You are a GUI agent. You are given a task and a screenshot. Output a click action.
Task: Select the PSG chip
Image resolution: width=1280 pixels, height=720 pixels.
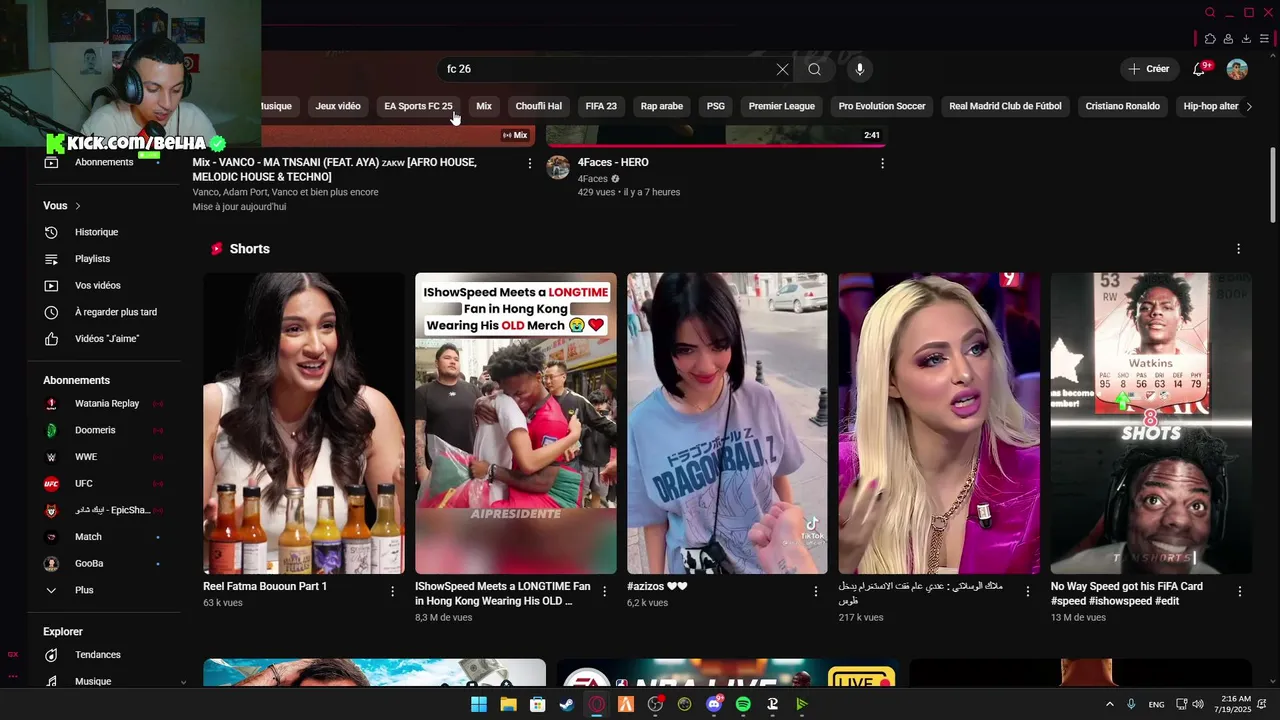click(716, 106)
